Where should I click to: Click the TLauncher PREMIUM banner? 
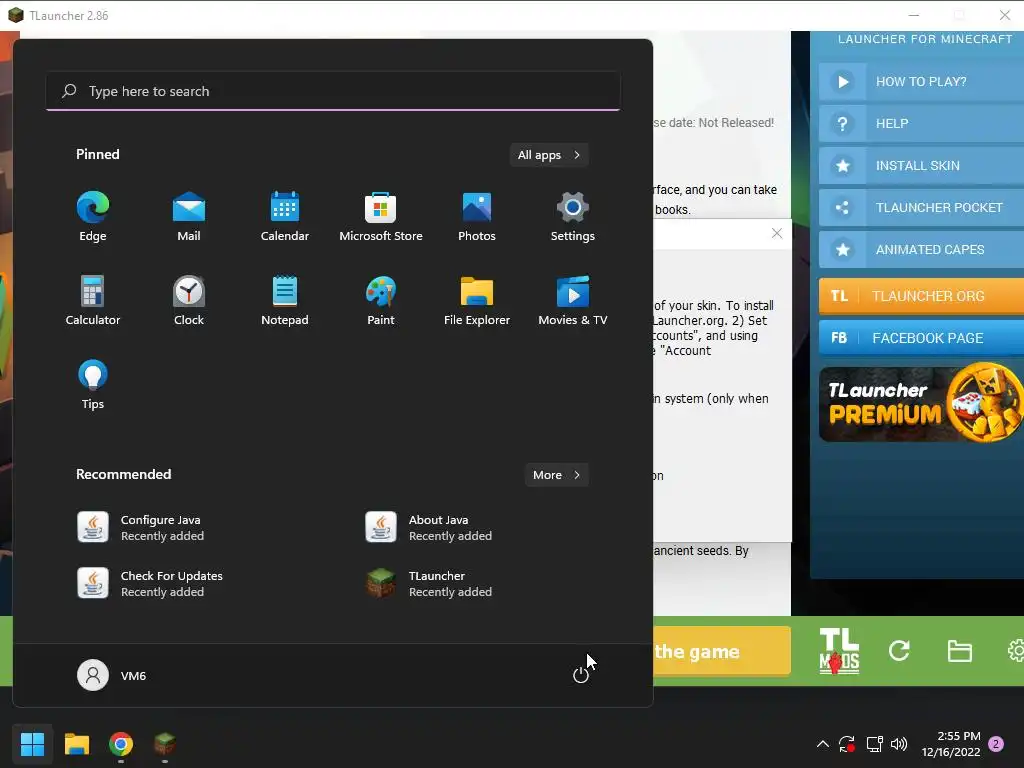coord(921,404)
